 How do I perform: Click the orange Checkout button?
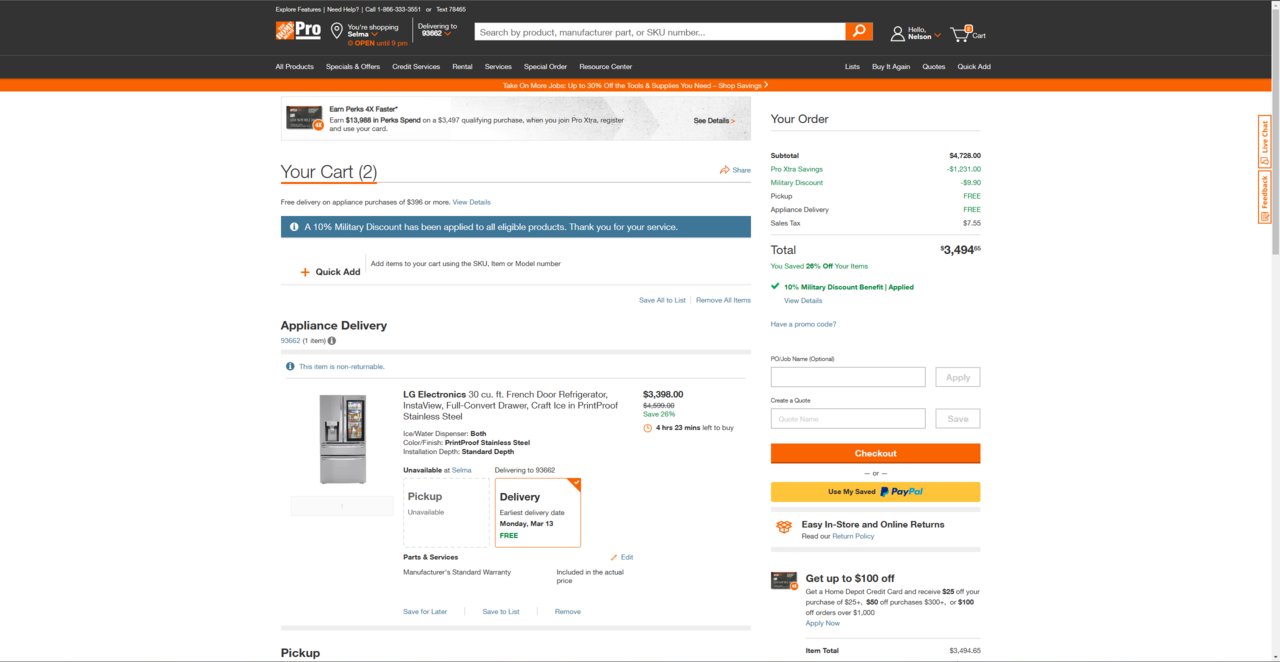tap(875, 453)
